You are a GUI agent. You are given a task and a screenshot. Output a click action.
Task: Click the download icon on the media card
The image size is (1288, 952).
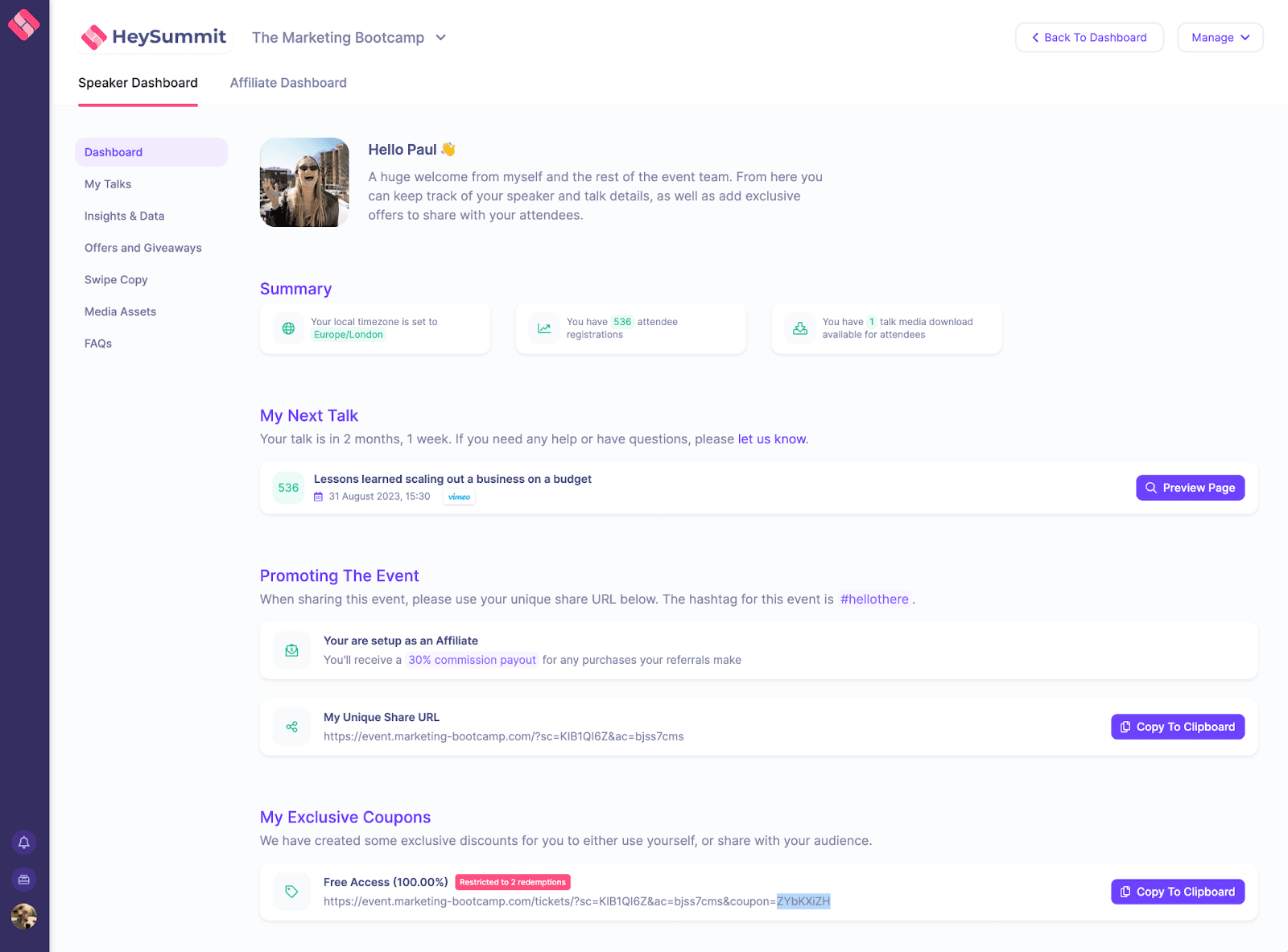tap(800, 328)
